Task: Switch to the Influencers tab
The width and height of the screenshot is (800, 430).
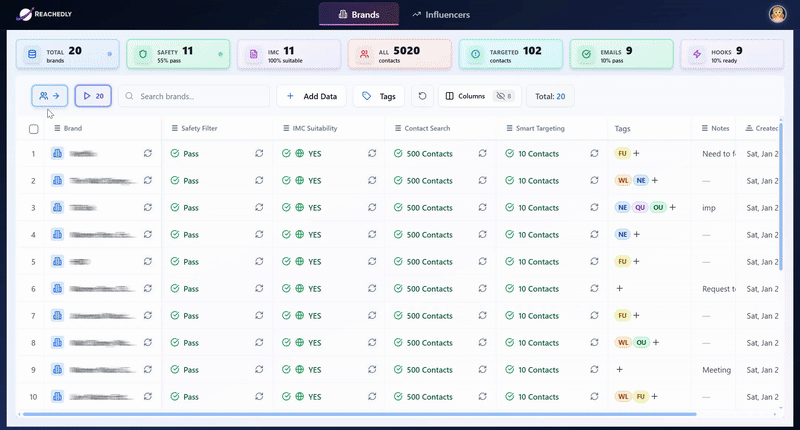Action: [x=441, y=15]
